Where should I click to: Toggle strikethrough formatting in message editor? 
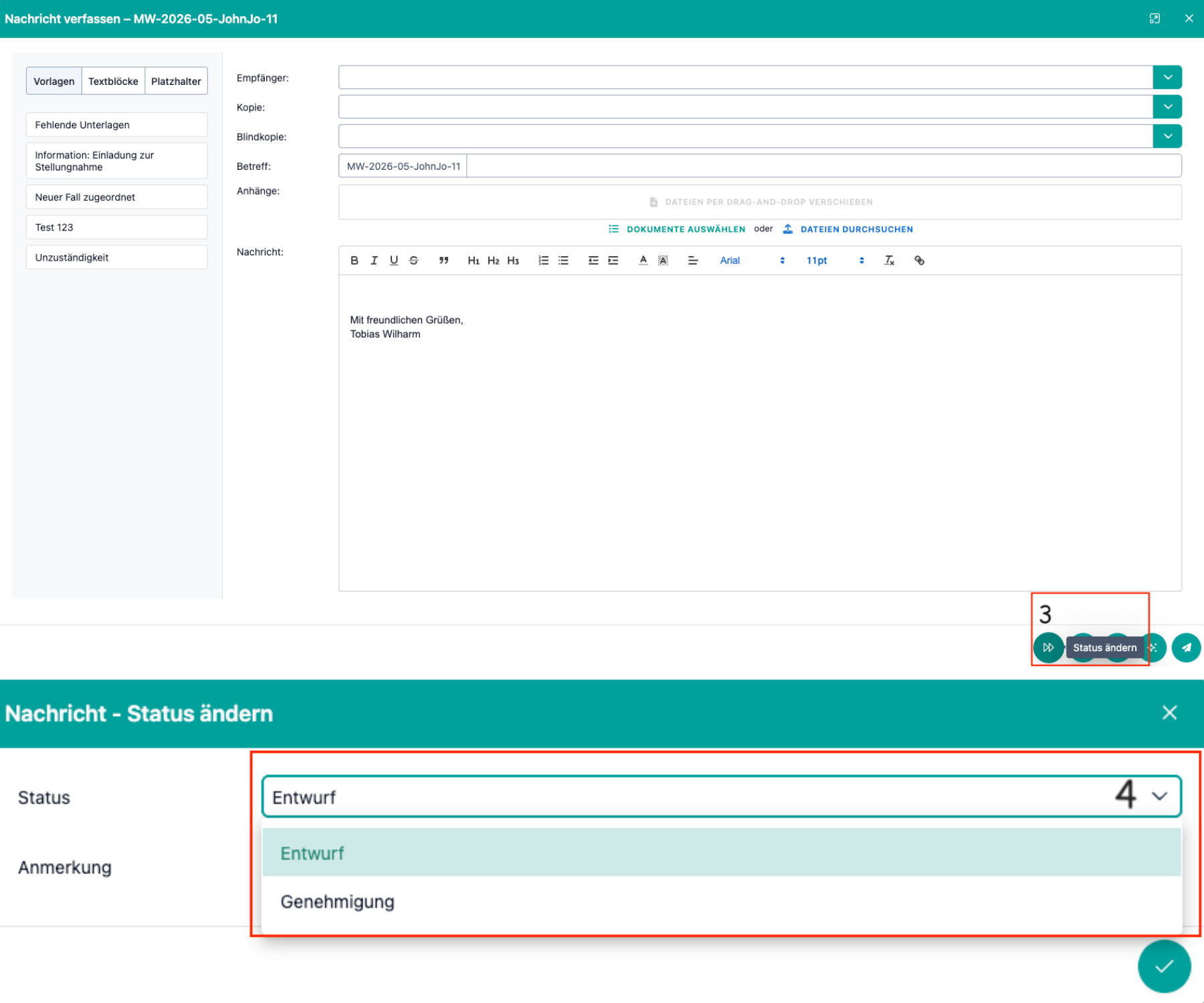coord(414,261)
